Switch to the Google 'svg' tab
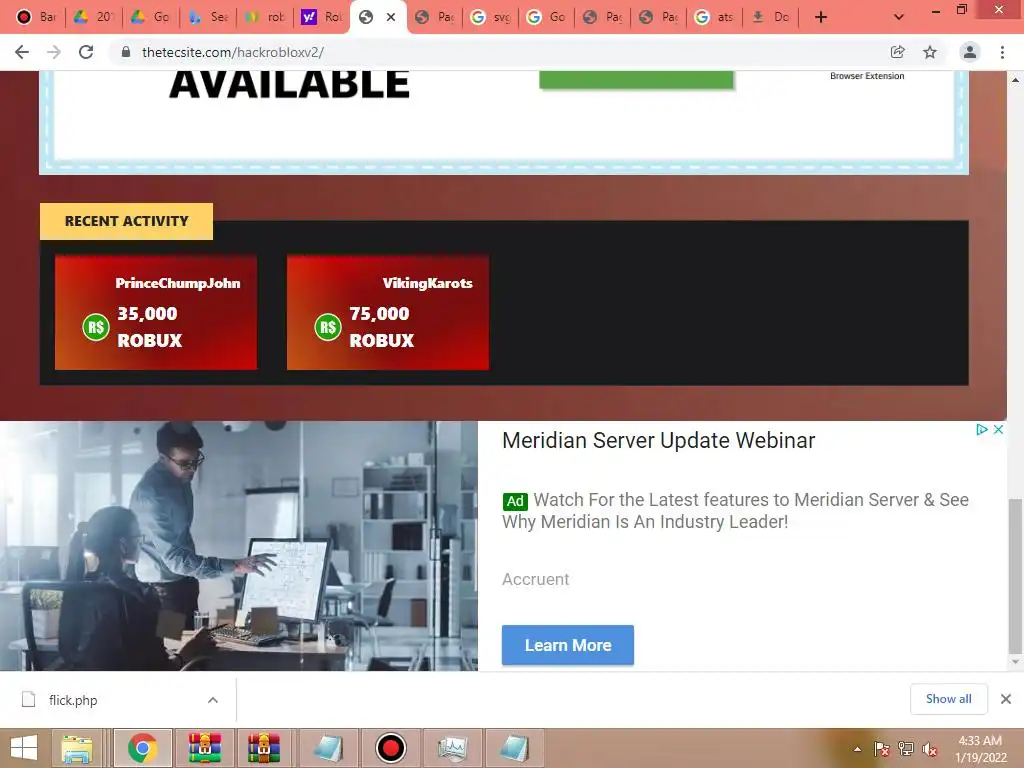Viewport: 1024px width, 768px height. click(x=491, y=17)
